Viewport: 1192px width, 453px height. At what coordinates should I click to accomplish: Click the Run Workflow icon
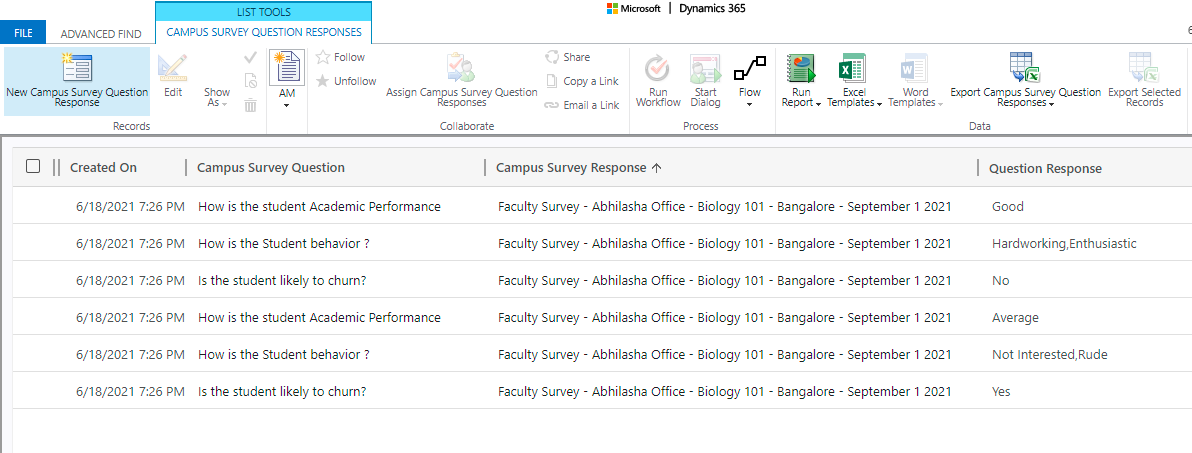tap(657, 68)
